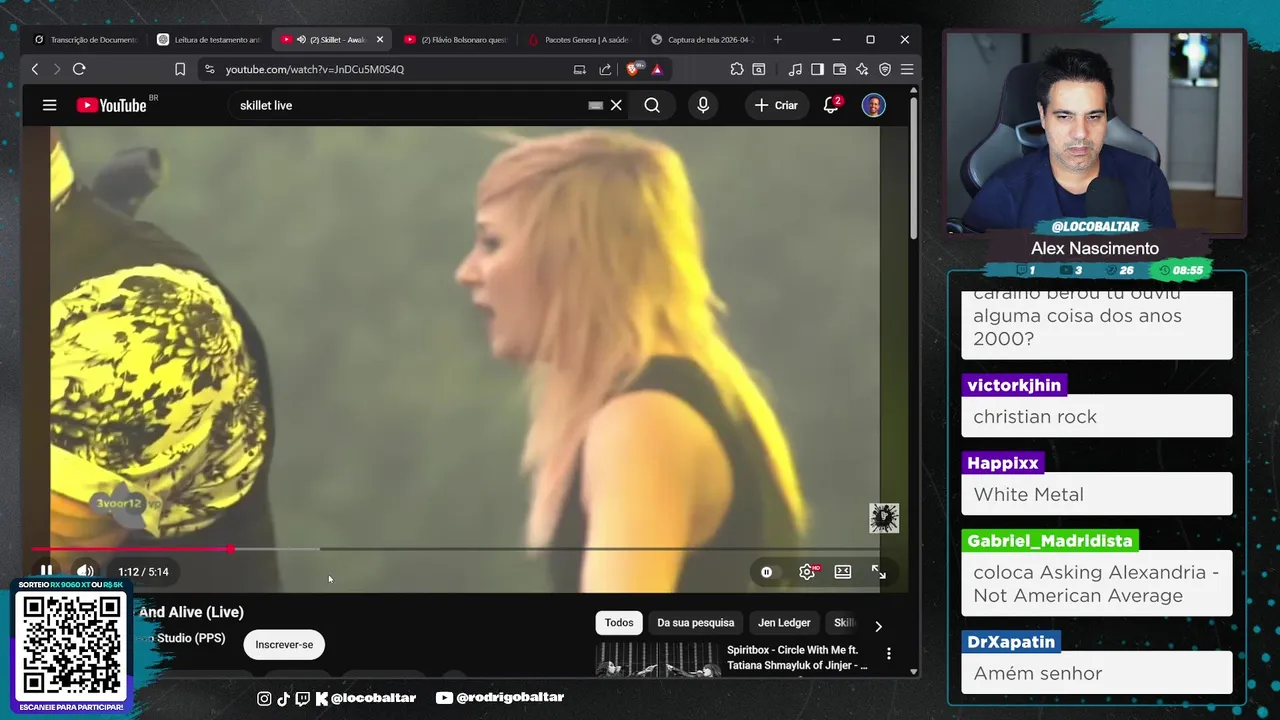This screenshot has height=720, width=1280.
Task: Bookmark this page
Action: 180,69
